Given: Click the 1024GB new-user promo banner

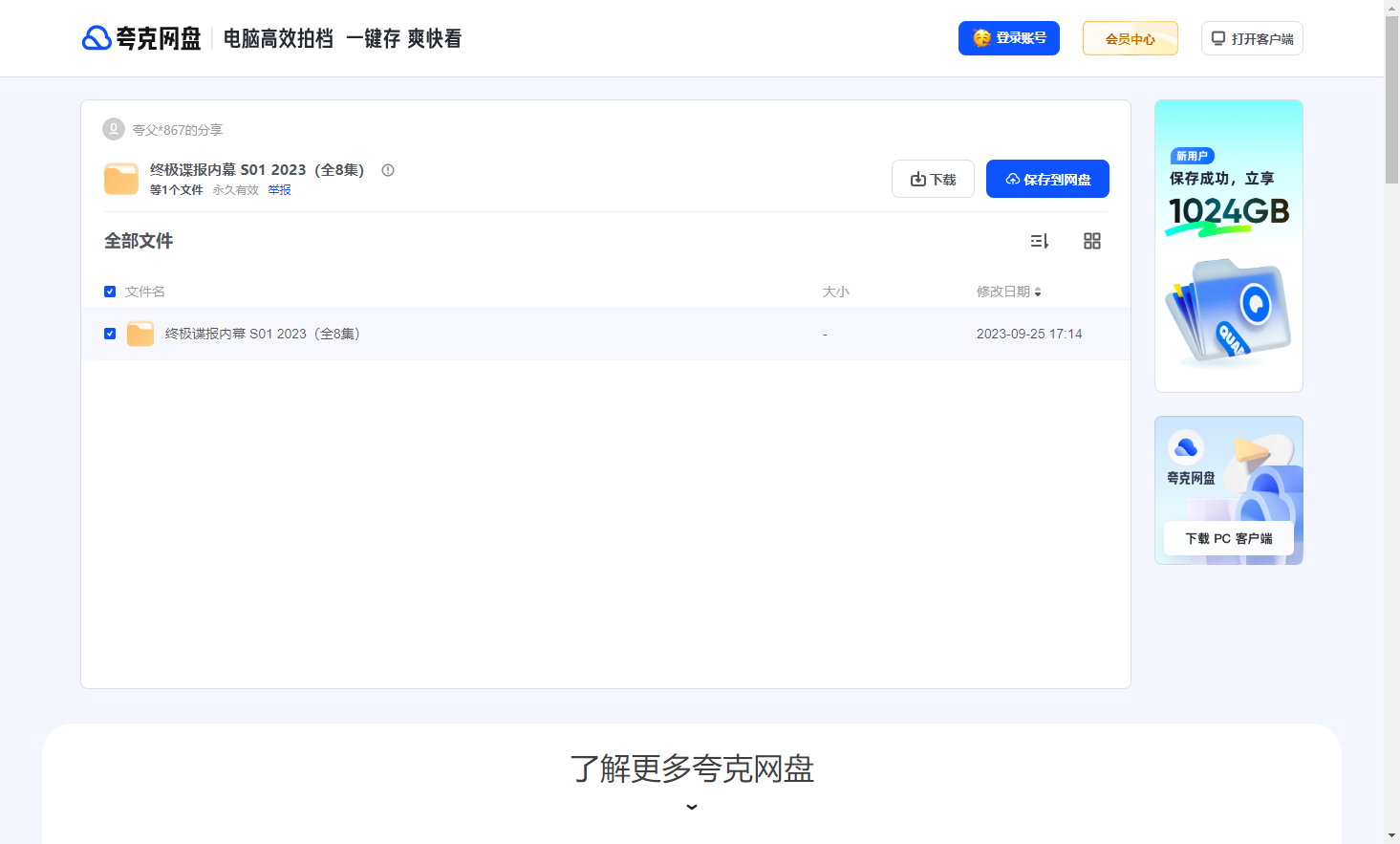Looking at the screenshot, I should (1229, 246).
